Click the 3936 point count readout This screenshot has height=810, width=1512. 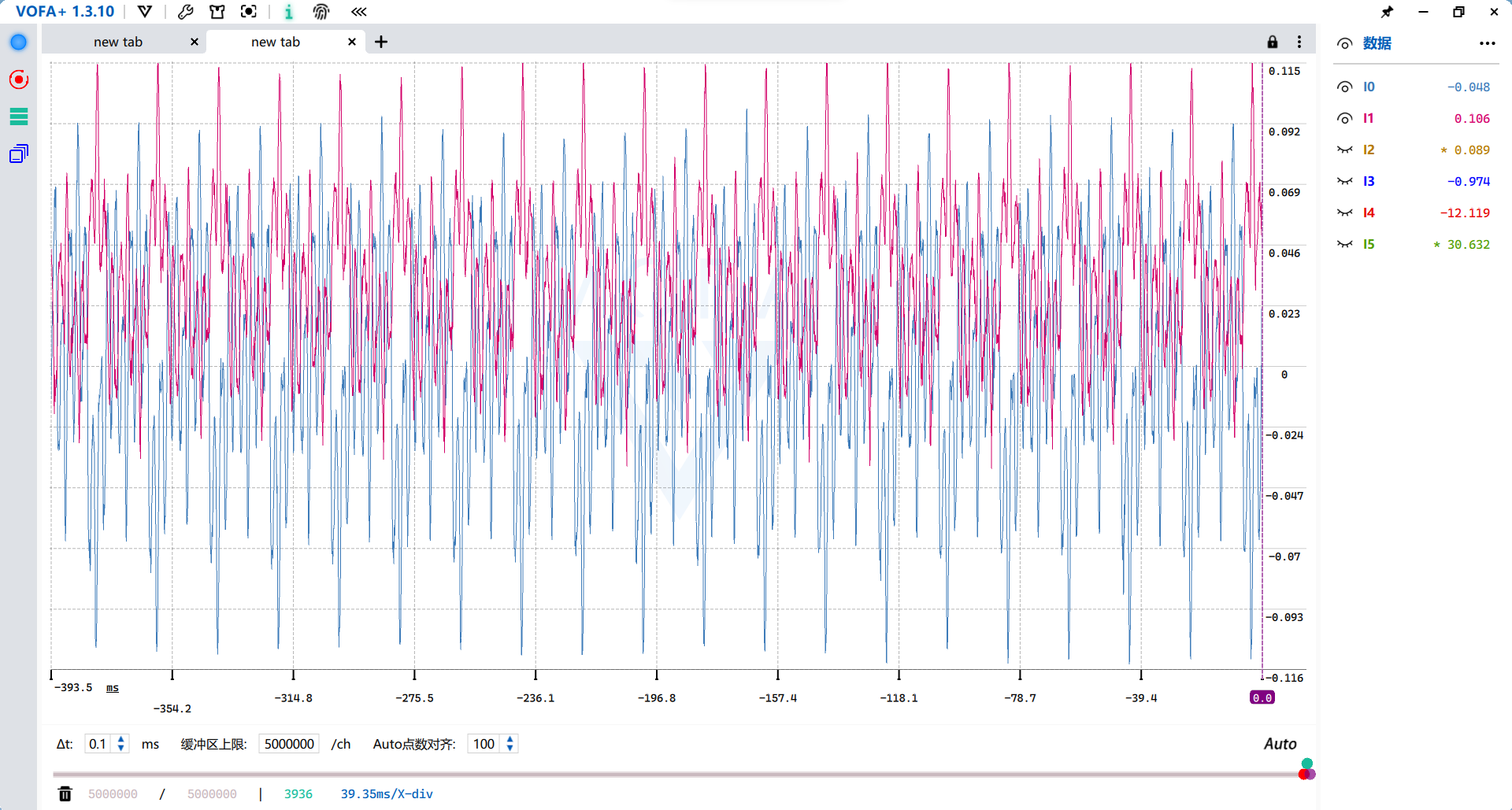point(298,794)
